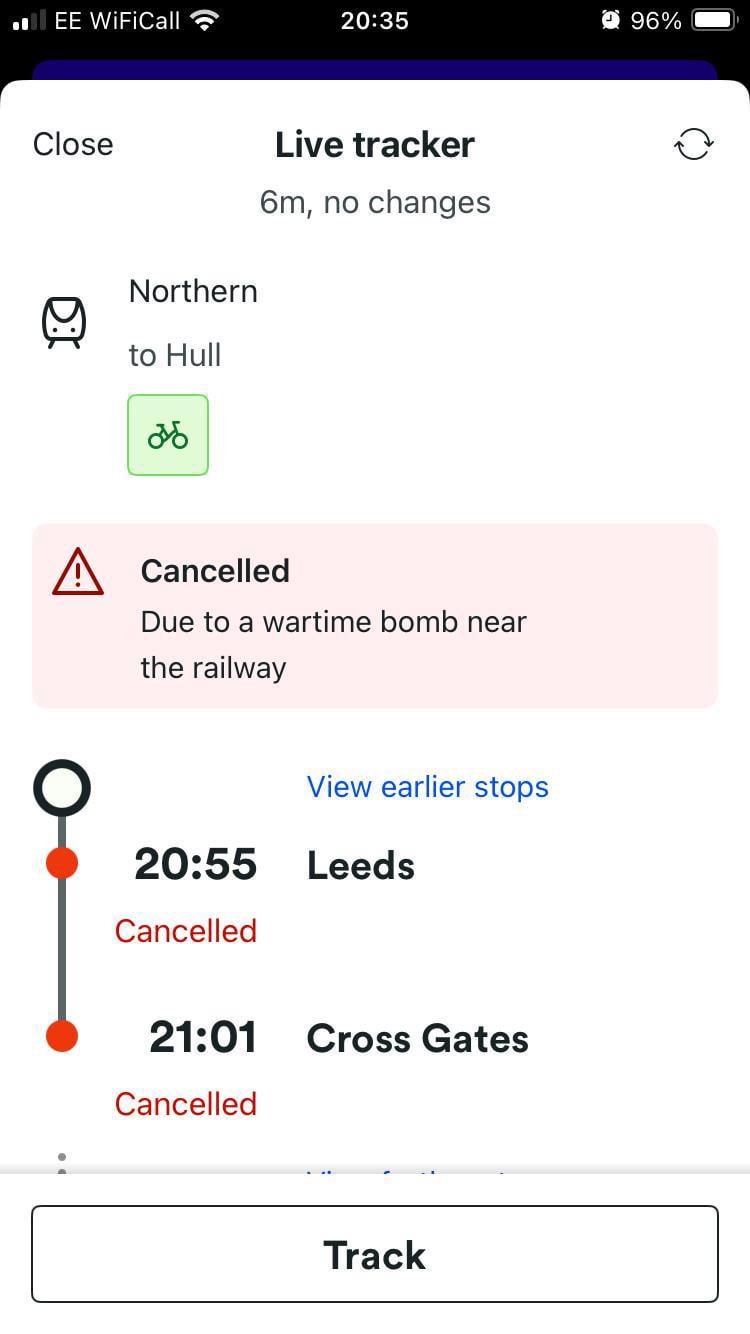Tap the bicycle allowed icon badge
The width and height of the screenshot is (750, 1334).
point(168,435)
